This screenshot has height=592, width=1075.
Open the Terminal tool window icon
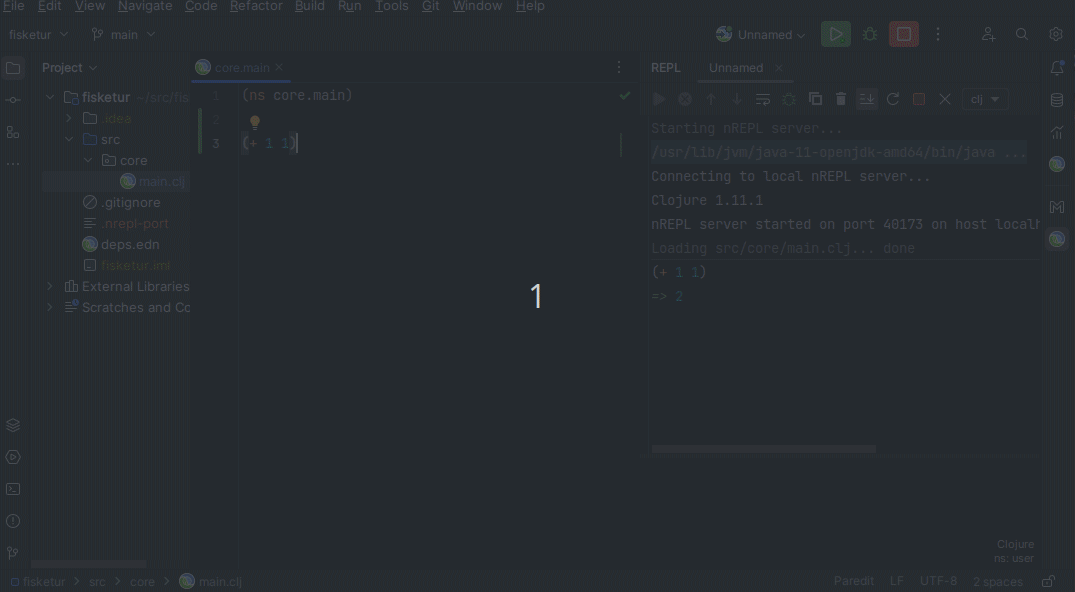pos(13,489)
